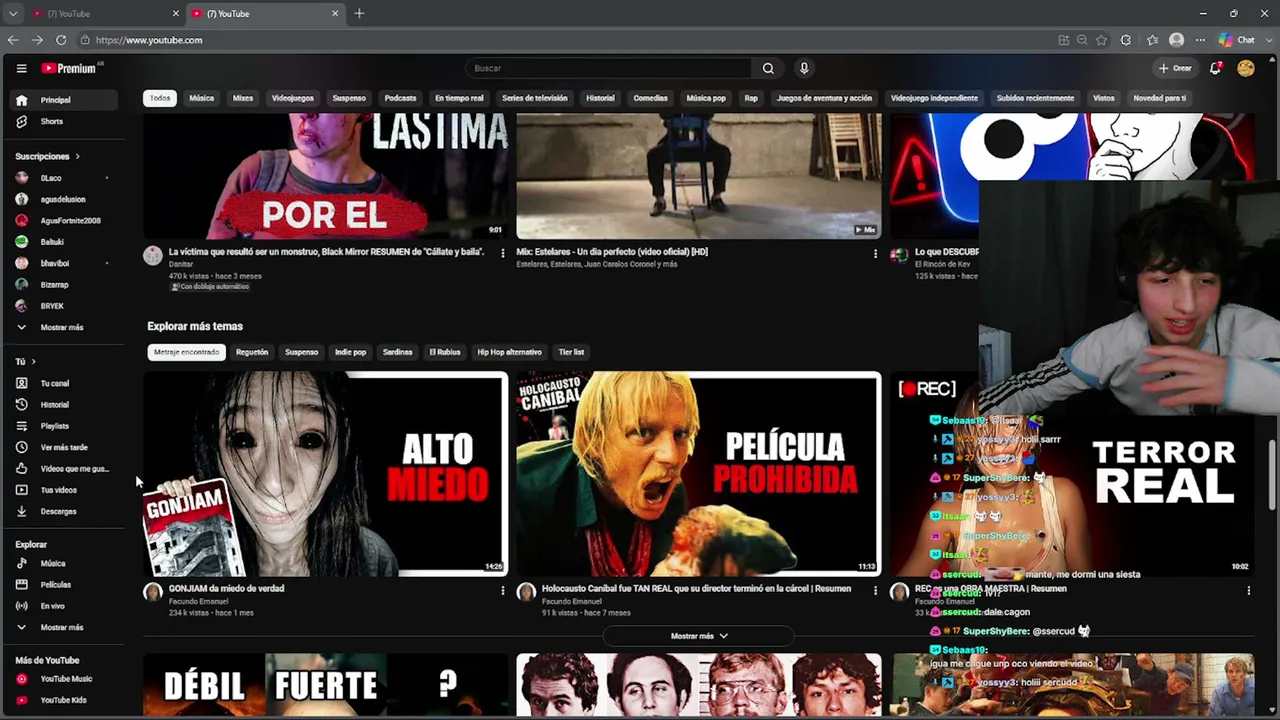Open Tu canal in sidebar
Viewport: 1280px width, 720px height.
click(65, 383)
